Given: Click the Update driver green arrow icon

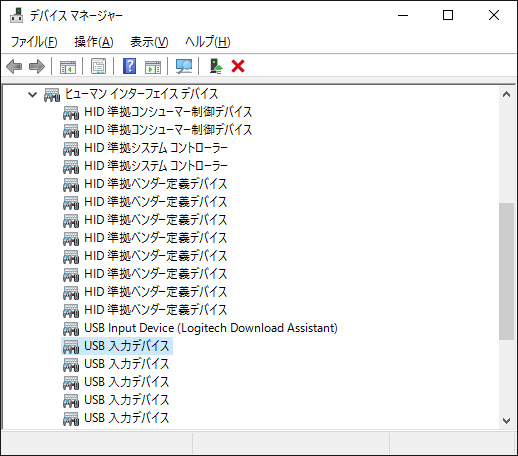Looking at the screenshot, I should coord(216,66).
